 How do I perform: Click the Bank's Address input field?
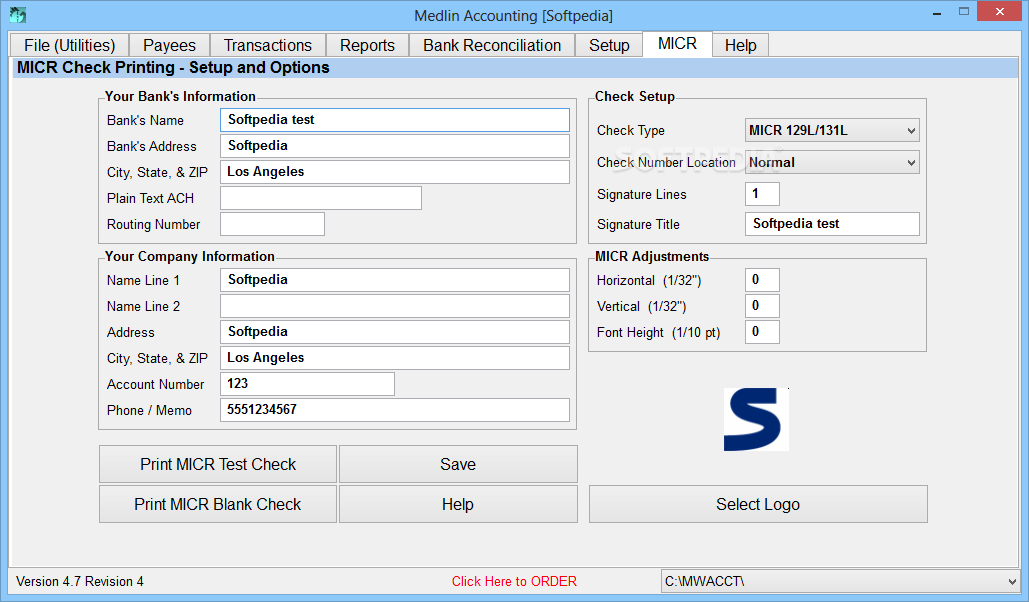[x=395, y=146]
